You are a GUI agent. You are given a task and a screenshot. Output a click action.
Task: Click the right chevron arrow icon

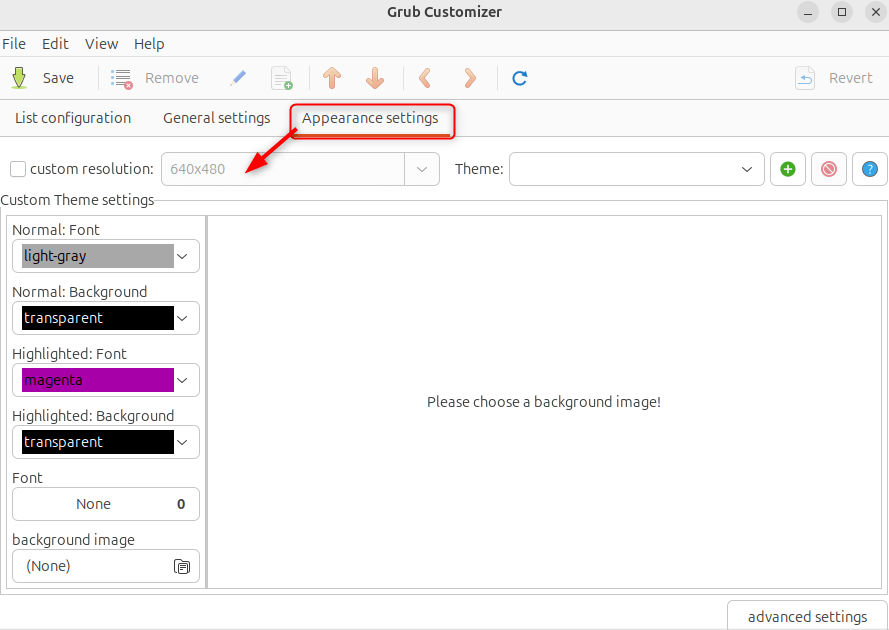point(469,78)
